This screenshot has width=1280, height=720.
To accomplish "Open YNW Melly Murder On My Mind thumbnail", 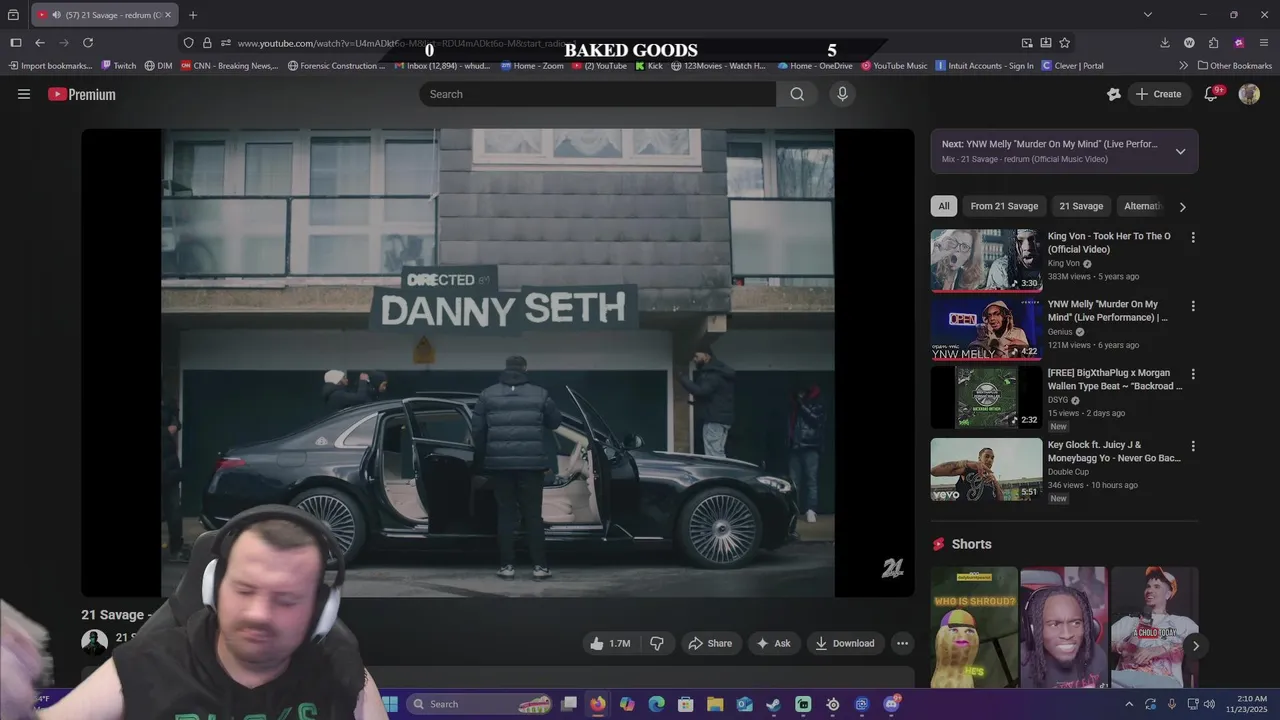I will [x=986, y=329].
